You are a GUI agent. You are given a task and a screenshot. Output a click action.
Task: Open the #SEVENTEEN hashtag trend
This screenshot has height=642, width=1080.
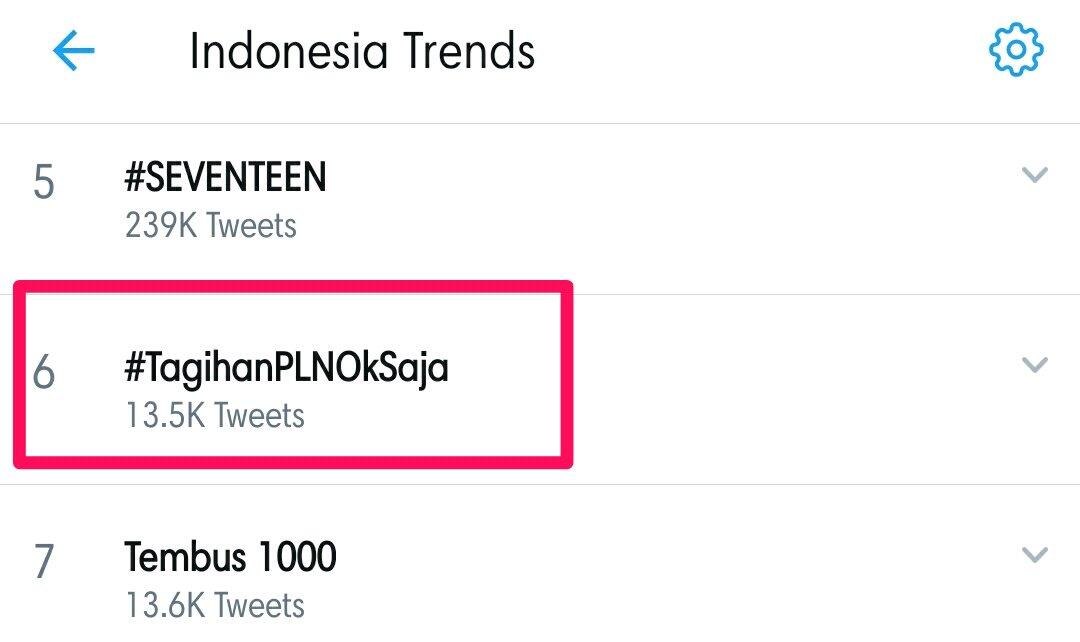pyautogui.click(x=225, y=178)
